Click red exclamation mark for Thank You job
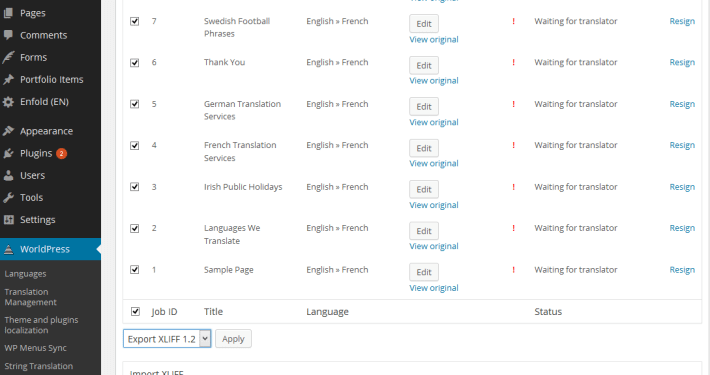The height and width of the screenshot is (375, 710). [513, 62]
